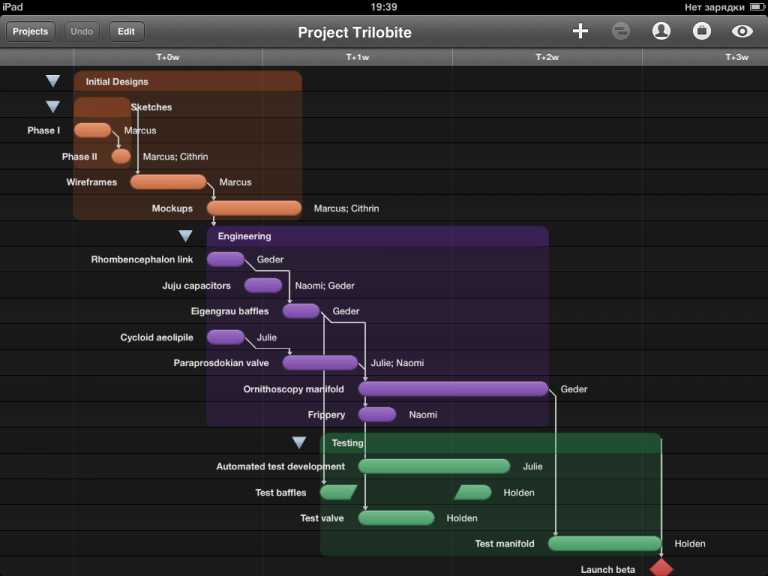This screenshot has width=768, height=576.
Task: Collapse the Engineering group triangle
Action: (x=185, y=236)
